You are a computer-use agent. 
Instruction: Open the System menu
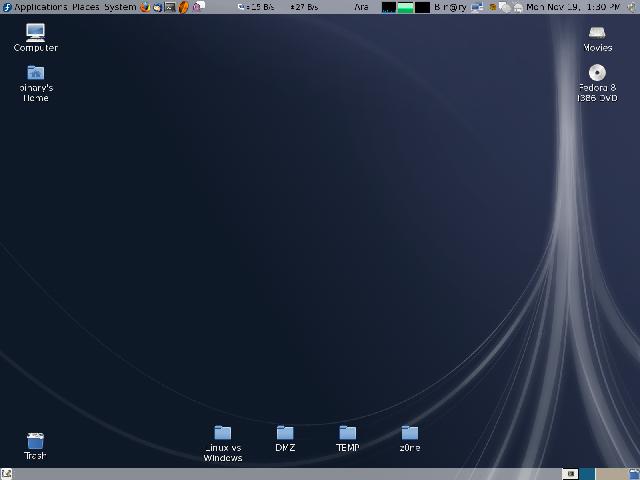[119, 7]
